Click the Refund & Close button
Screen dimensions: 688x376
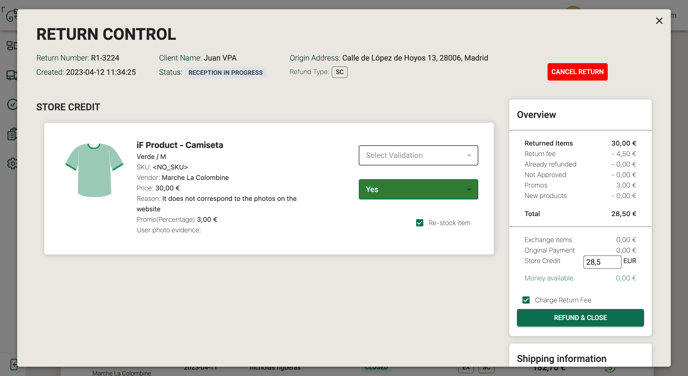coord(580,318)
